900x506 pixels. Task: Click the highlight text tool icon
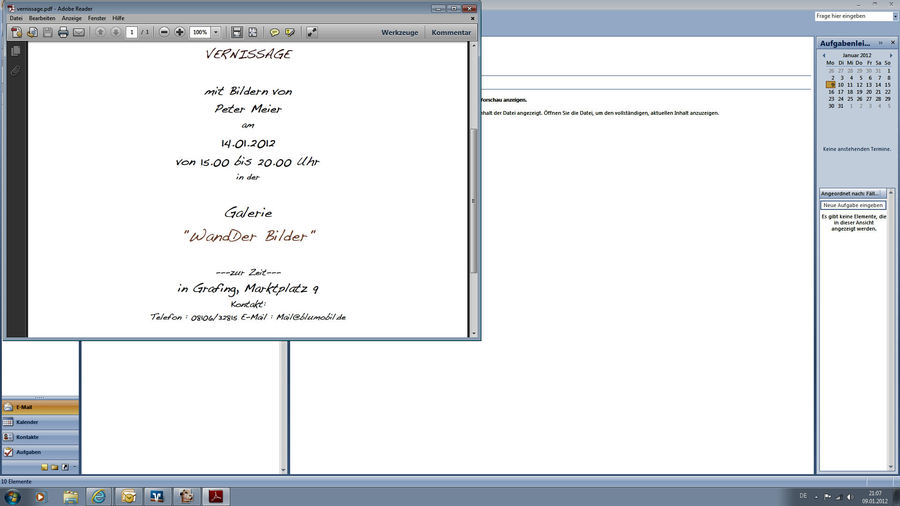(289, 32)
